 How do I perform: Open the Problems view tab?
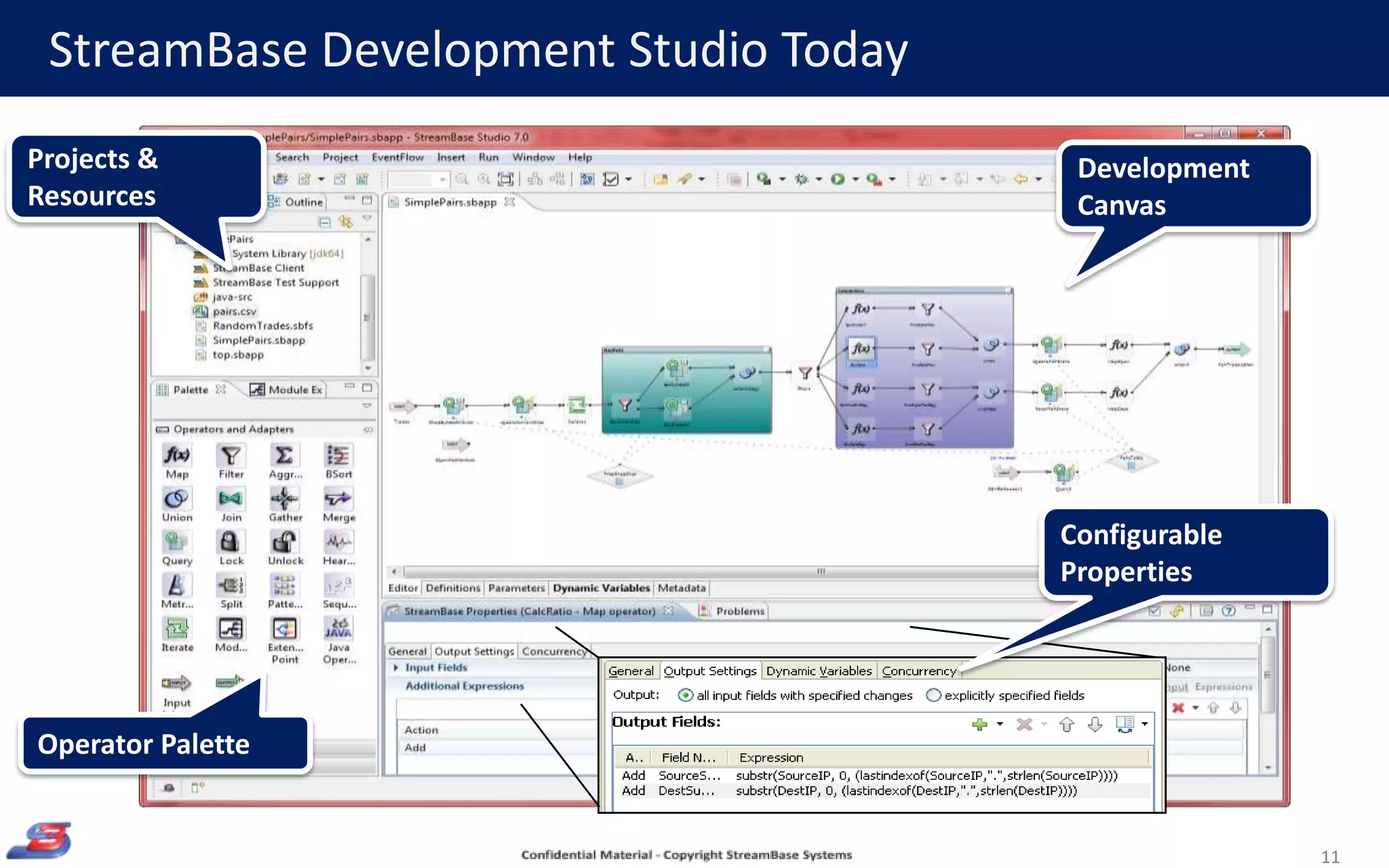point(732,611)
